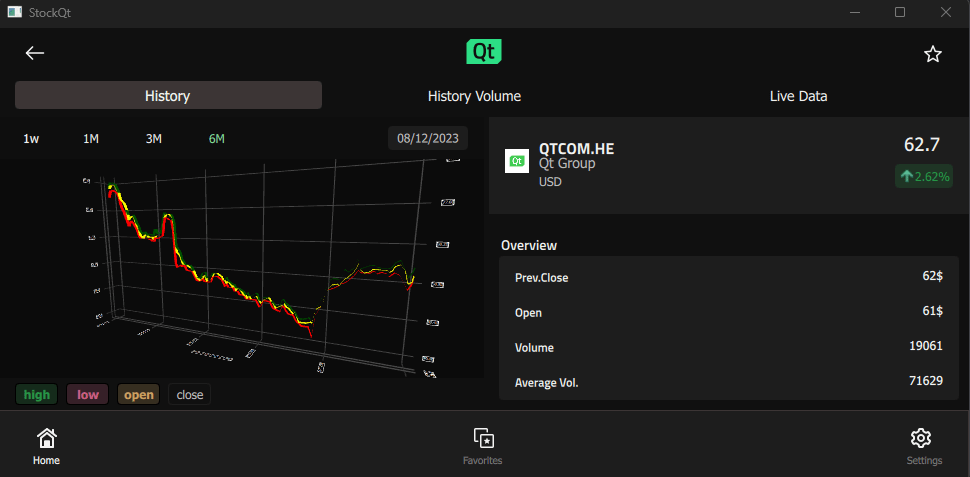Toggle the low series on chart
The height and width of the screenshot is (477, 970).
pos(88,394)
